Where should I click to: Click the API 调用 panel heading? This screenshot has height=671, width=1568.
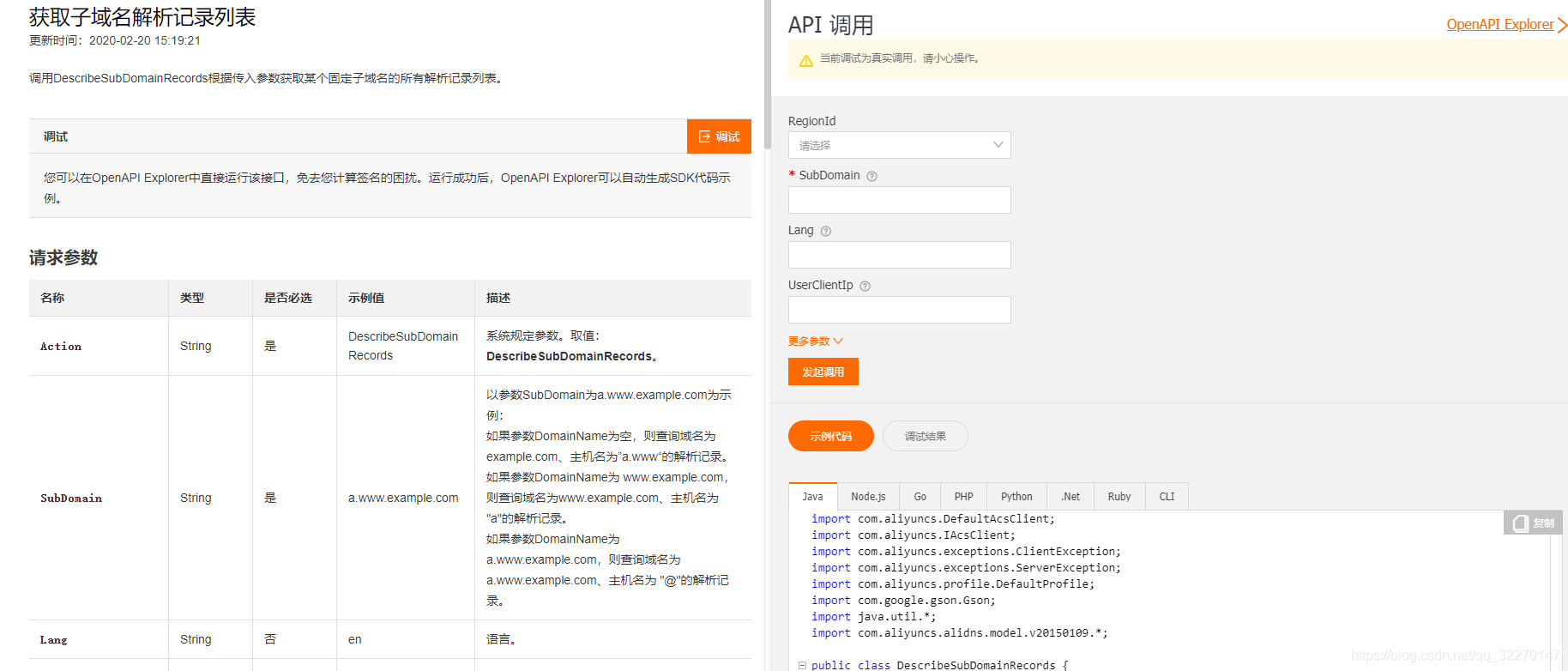(x=830, y=25)
